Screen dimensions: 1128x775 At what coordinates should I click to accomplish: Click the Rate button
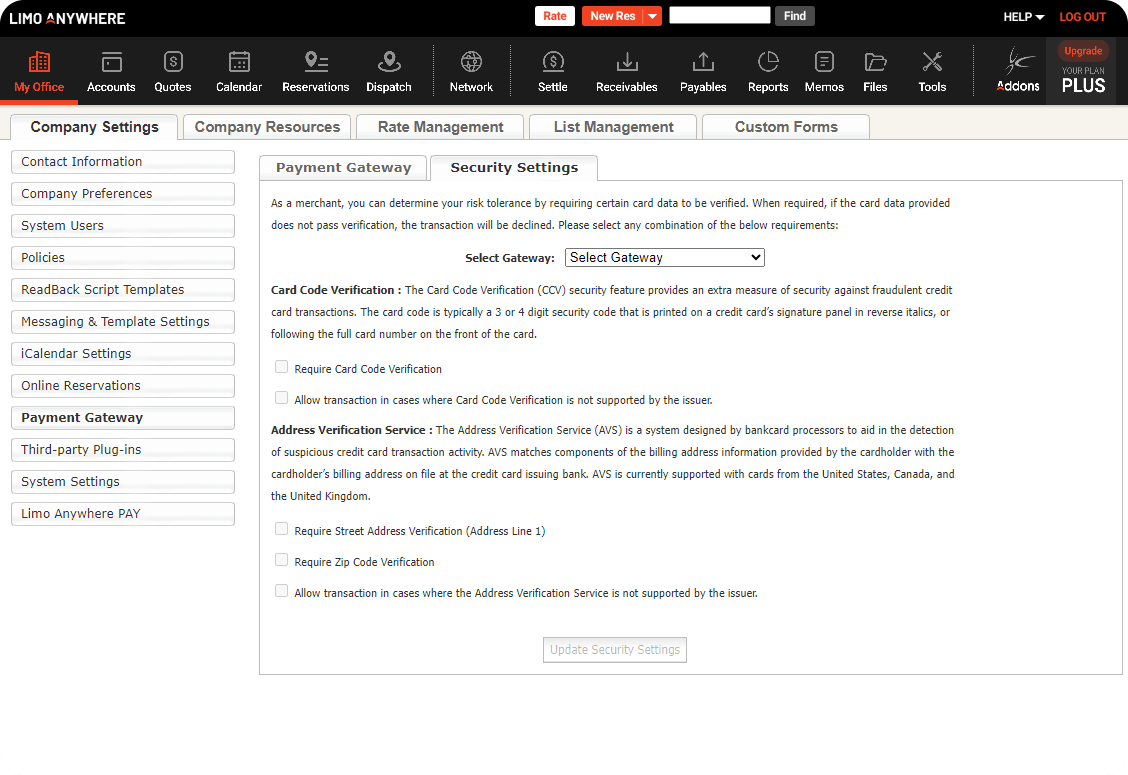[555, 16]
